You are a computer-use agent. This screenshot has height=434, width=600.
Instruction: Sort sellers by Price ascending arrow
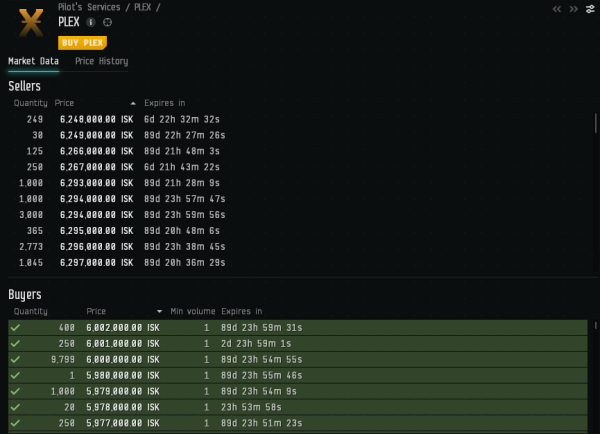[133, 103]
